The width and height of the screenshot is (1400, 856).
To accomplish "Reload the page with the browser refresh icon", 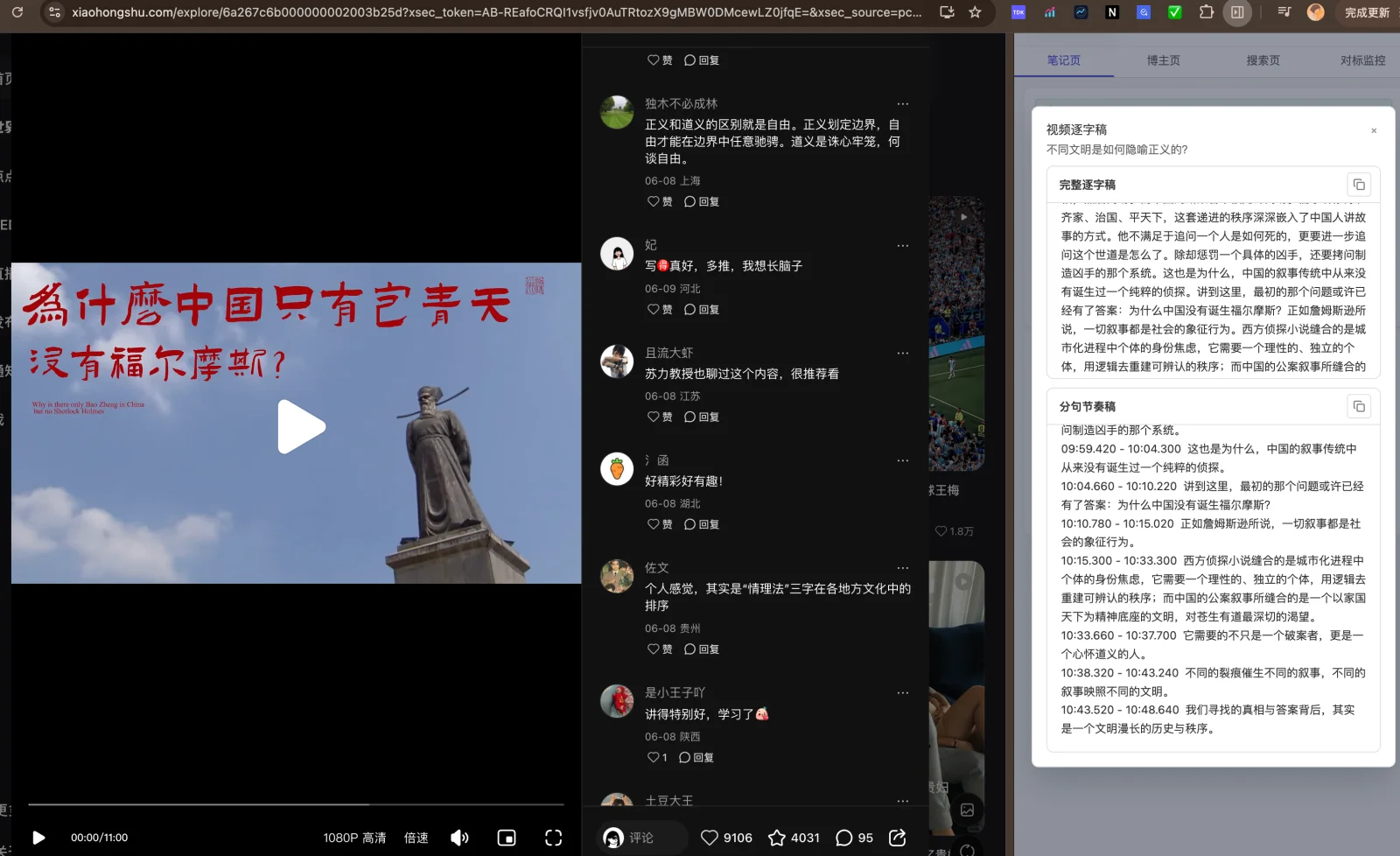I will click(x=17, y=12).
